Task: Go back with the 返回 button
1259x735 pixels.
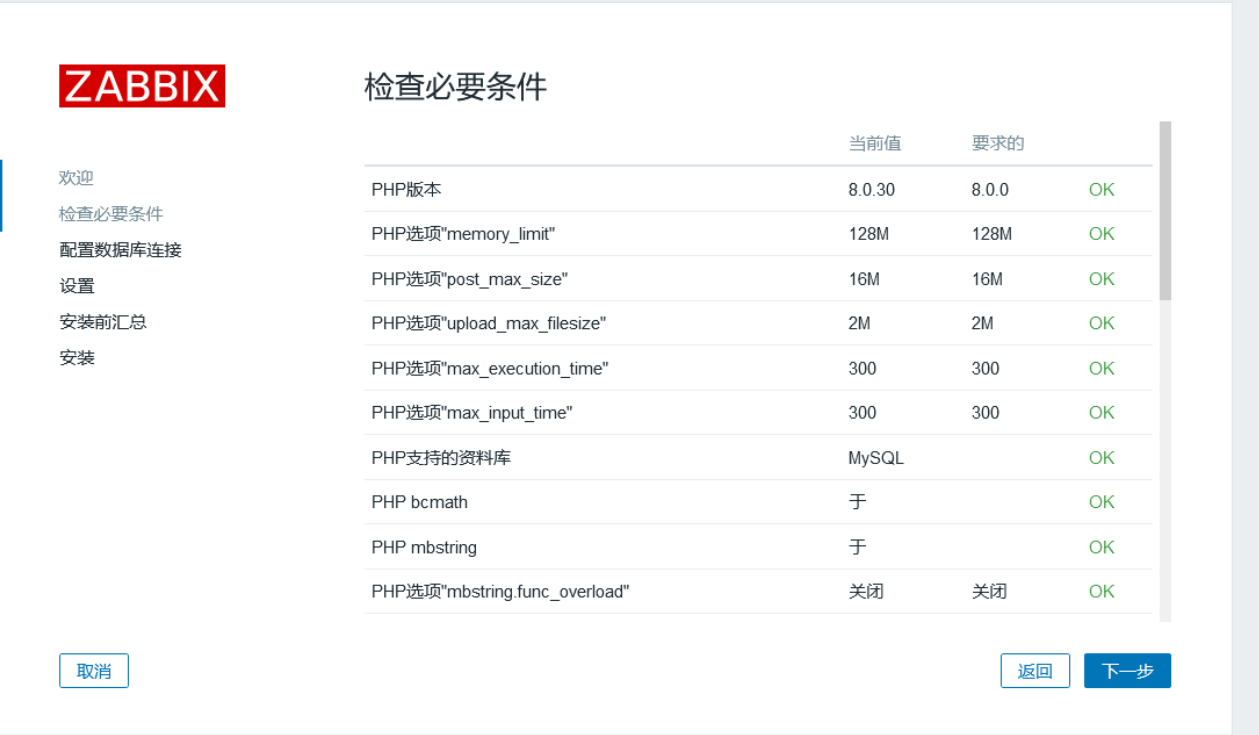Action: click(1035, 671)
